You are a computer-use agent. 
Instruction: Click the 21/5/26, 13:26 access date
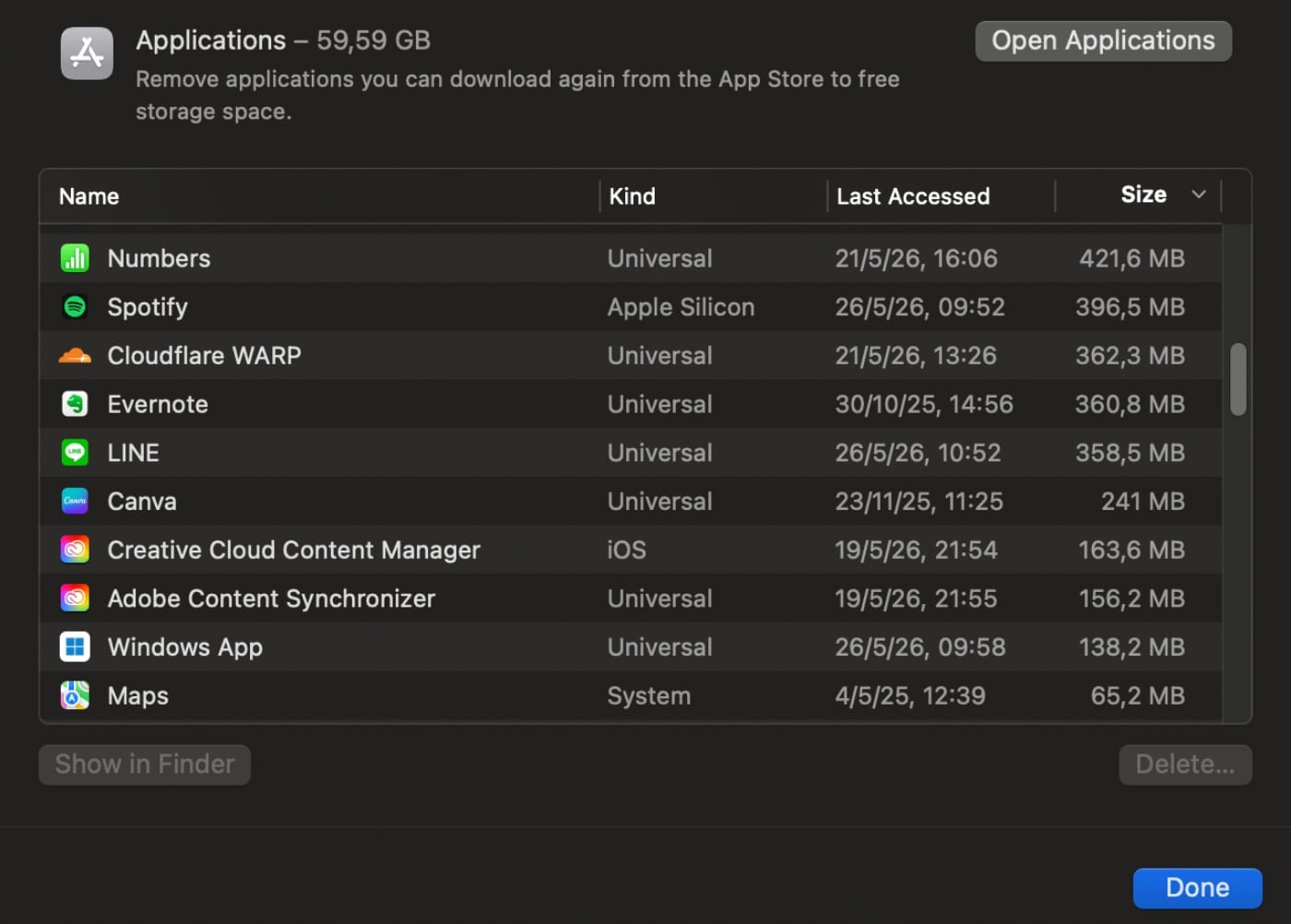(x=916, y=356)
